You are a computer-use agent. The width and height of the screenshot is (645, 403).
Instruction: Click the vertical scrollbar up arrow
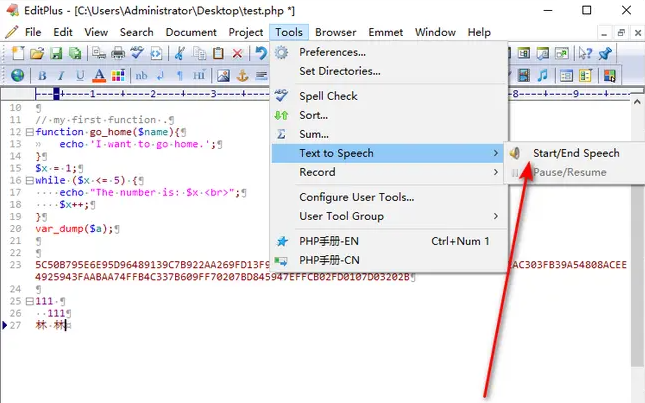click(x=637, y=101)
